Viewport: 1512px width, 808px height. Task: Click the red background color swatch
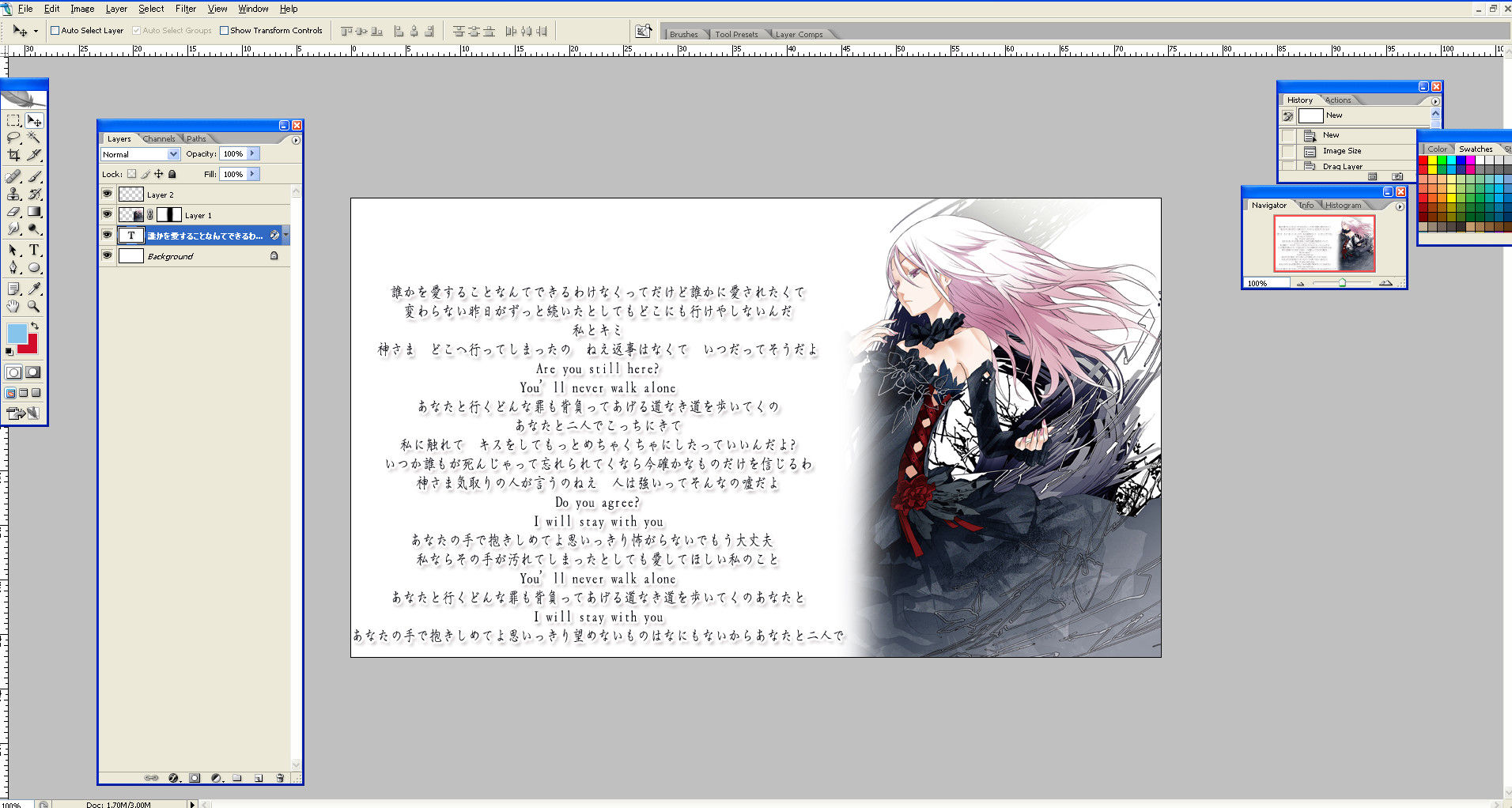click(x=32, y=346)
